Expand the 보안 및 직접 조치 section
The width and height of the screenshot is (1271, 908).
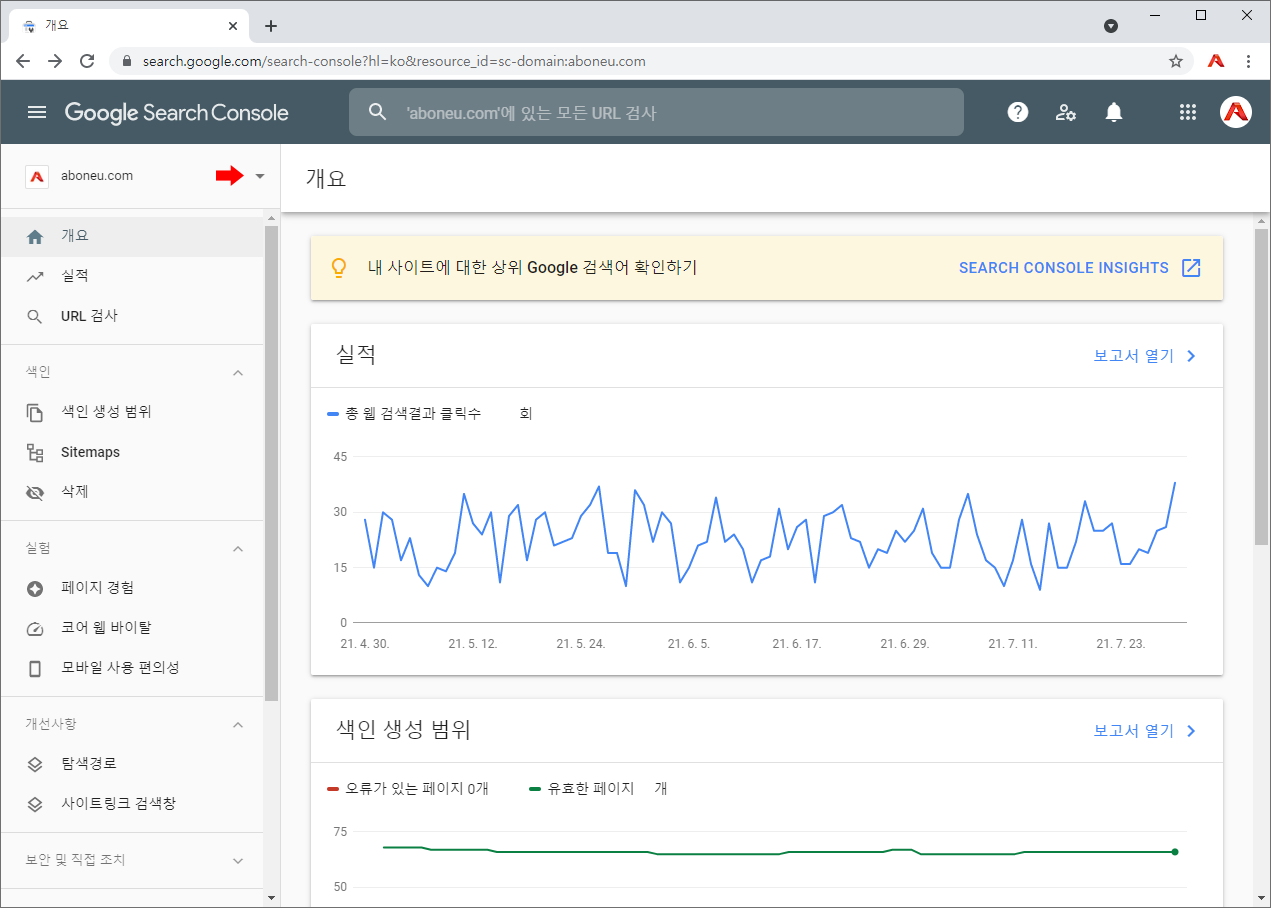[x=238, y=860]
